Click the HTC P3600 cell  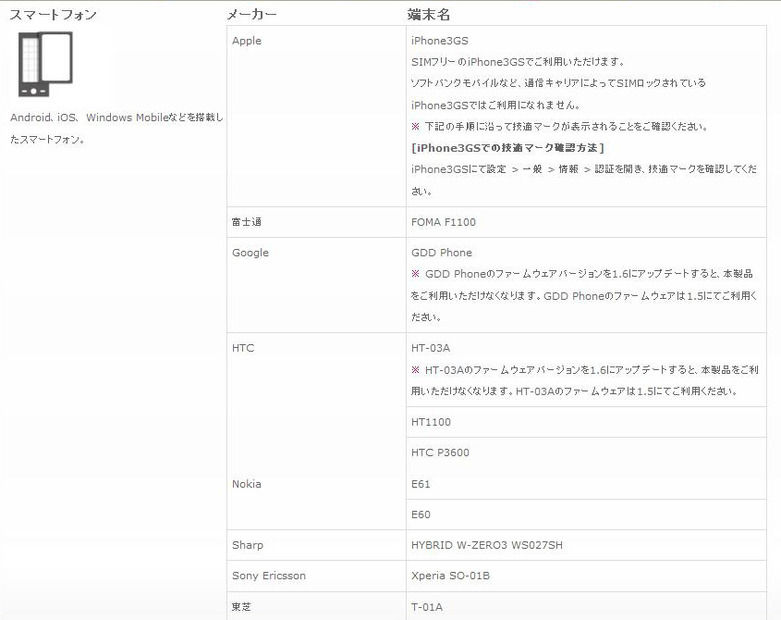(x=586, y=453)
